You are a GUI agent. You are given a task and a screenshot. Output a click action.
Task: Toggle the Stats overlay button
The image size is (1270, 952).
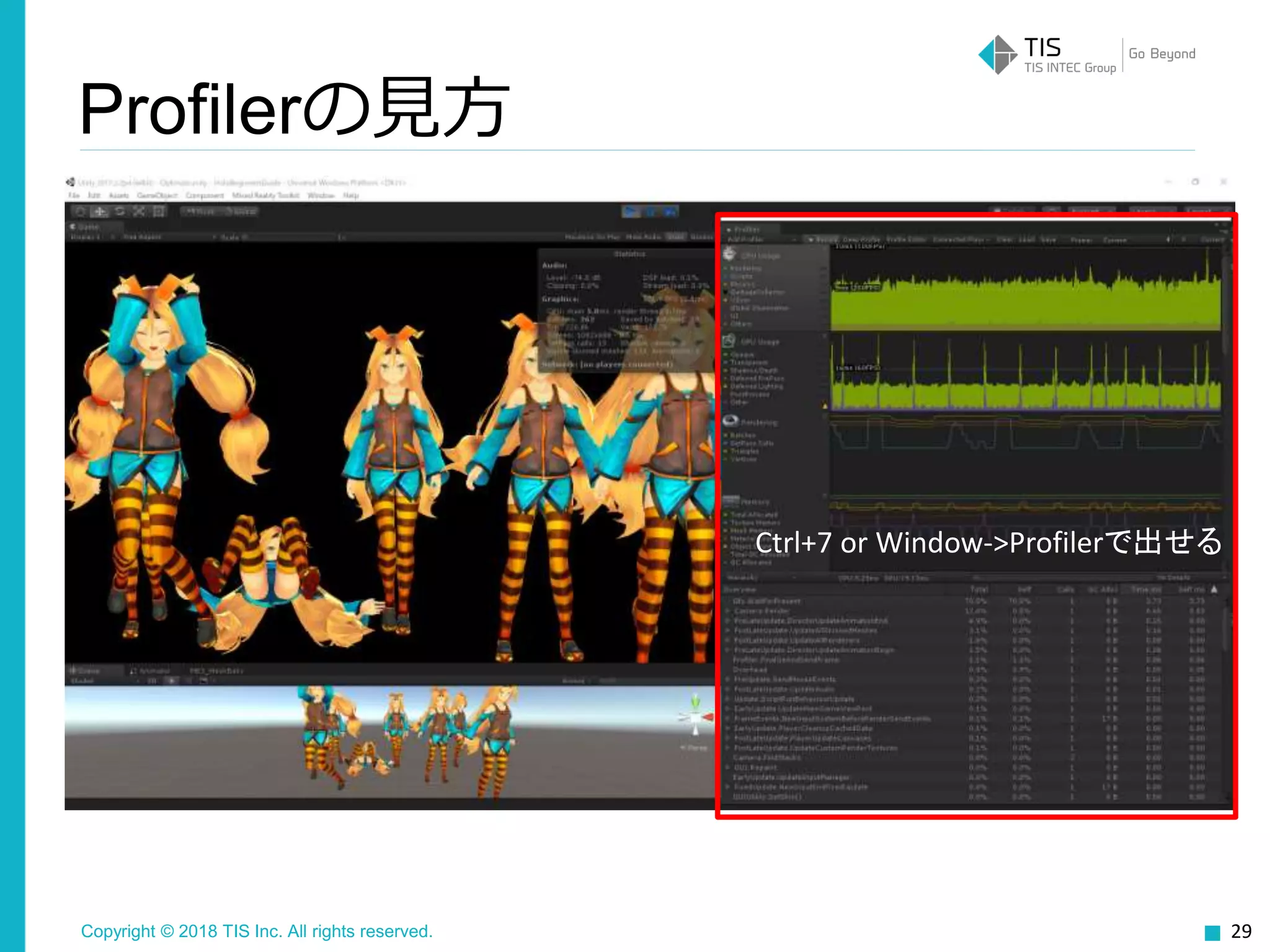(676, 237)
